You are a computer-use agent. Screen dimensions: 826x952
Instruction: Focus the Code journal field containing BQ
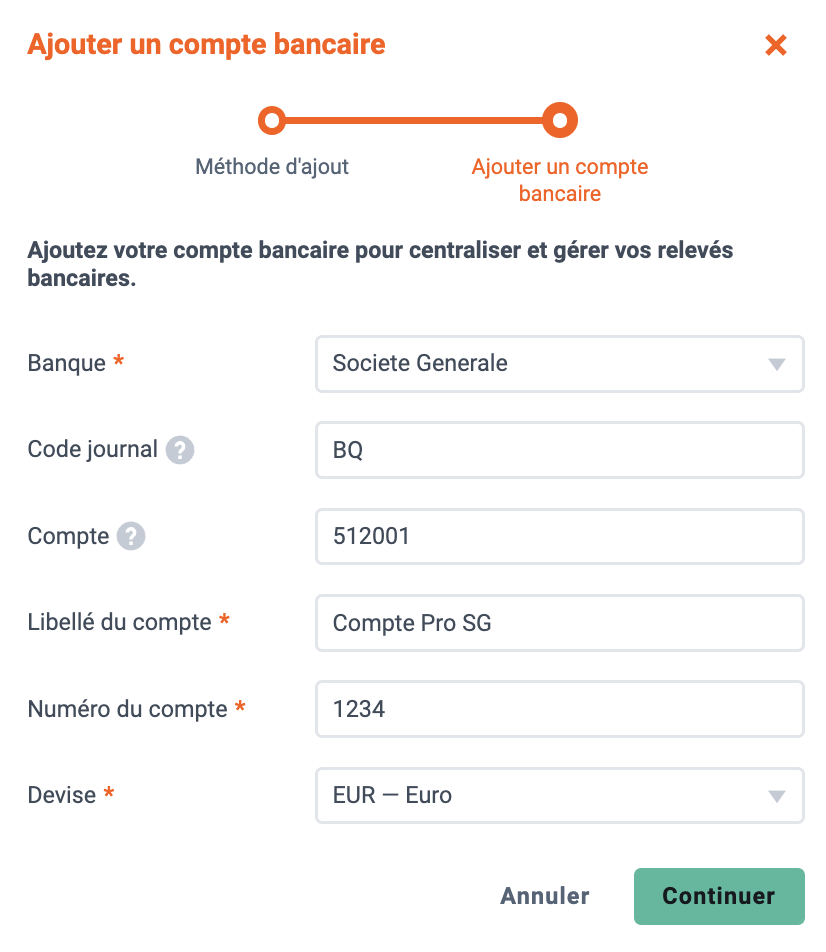(x=559, y=450)
